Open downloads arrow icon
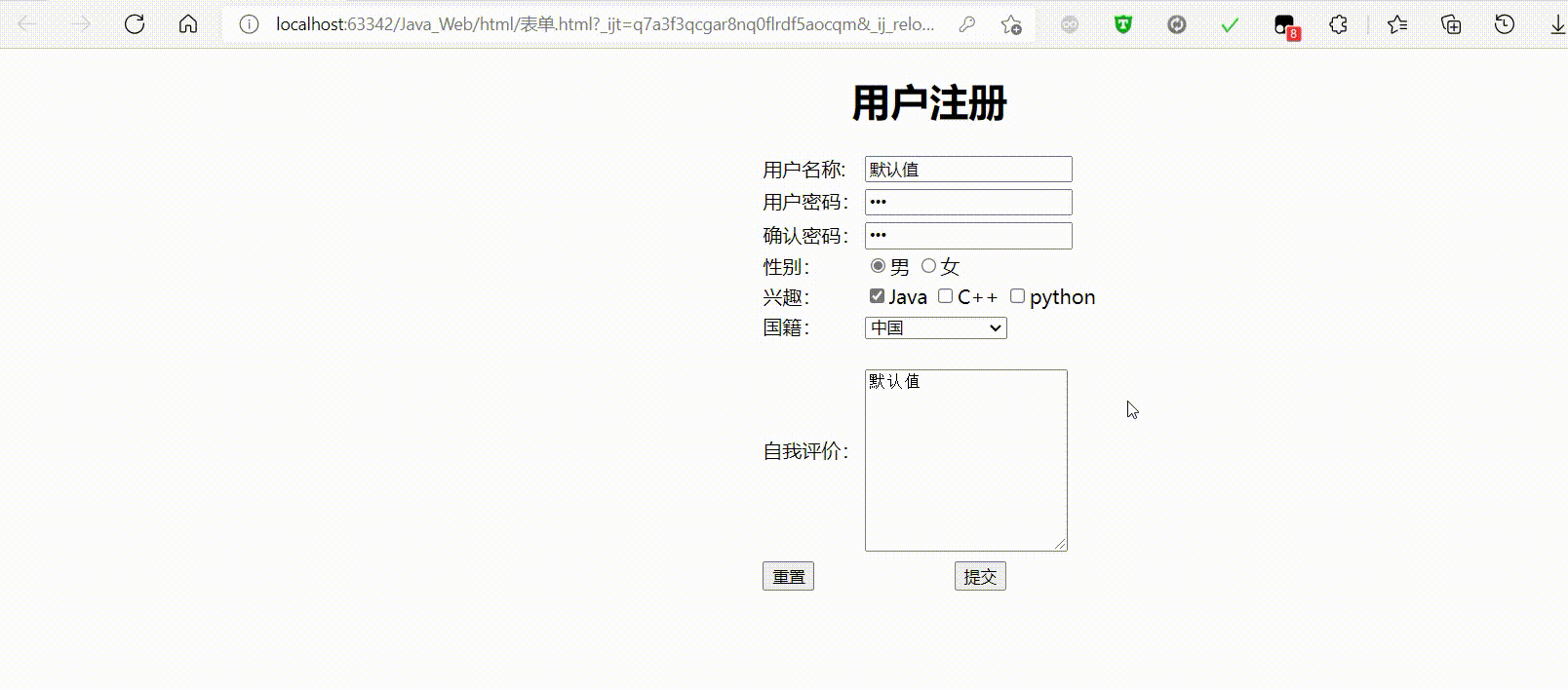The width and height of the screenshot is (1568, 690). (x=1557, y=24)
